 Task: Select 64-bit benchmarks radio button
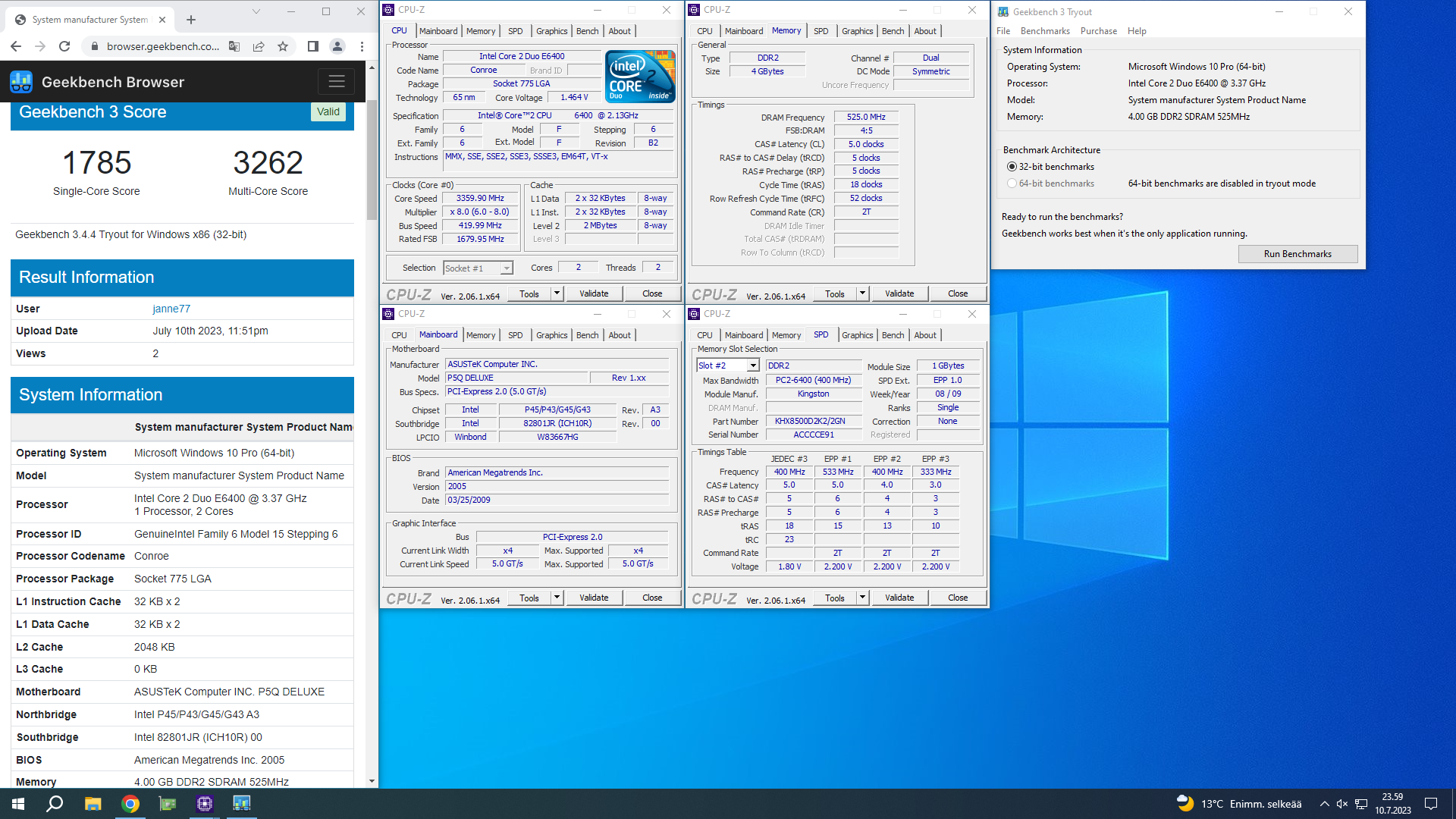click(1012, 184)
